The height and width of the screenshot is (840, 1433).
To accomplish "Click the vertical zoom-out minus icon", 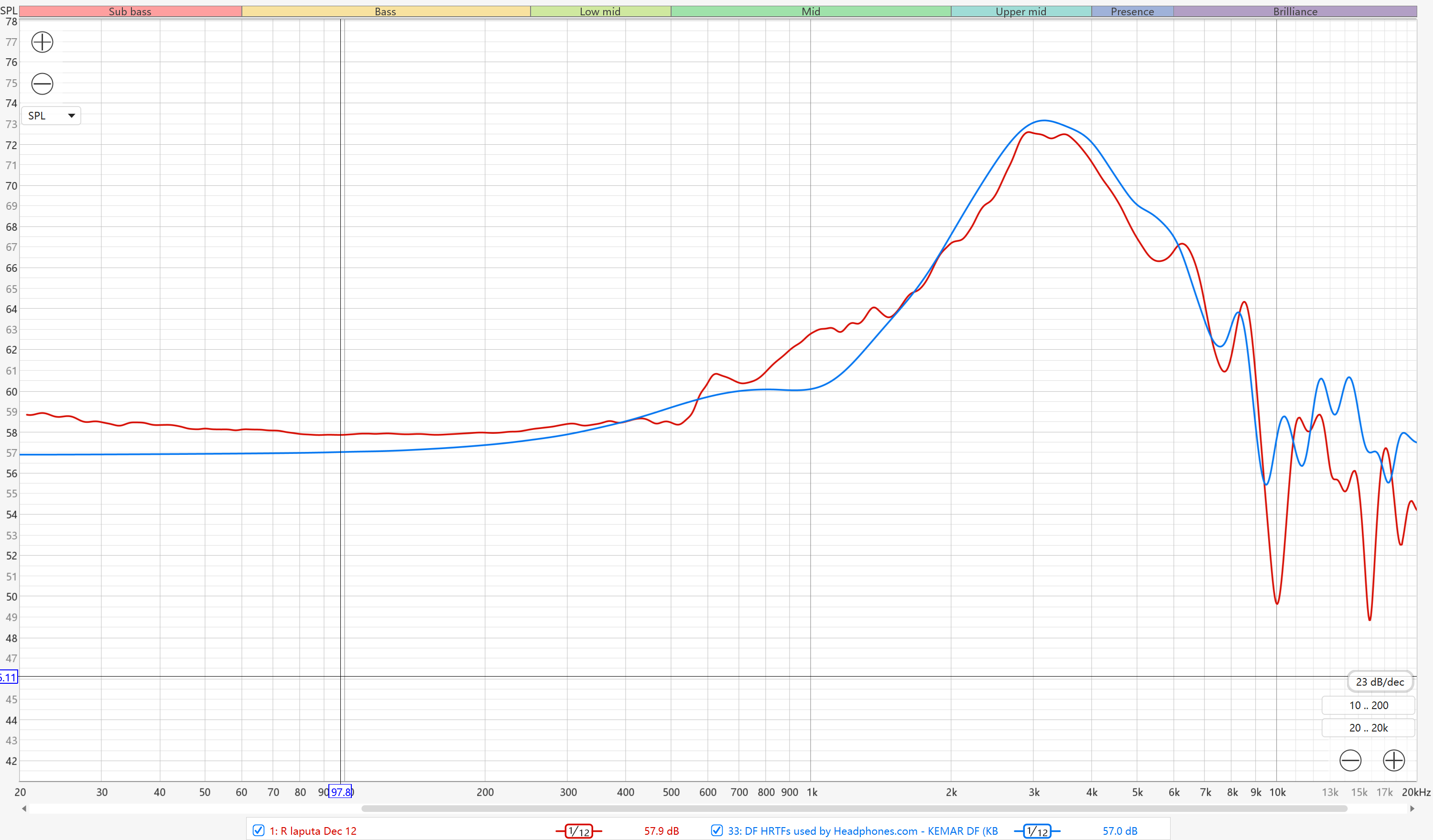I will [42, 84].
